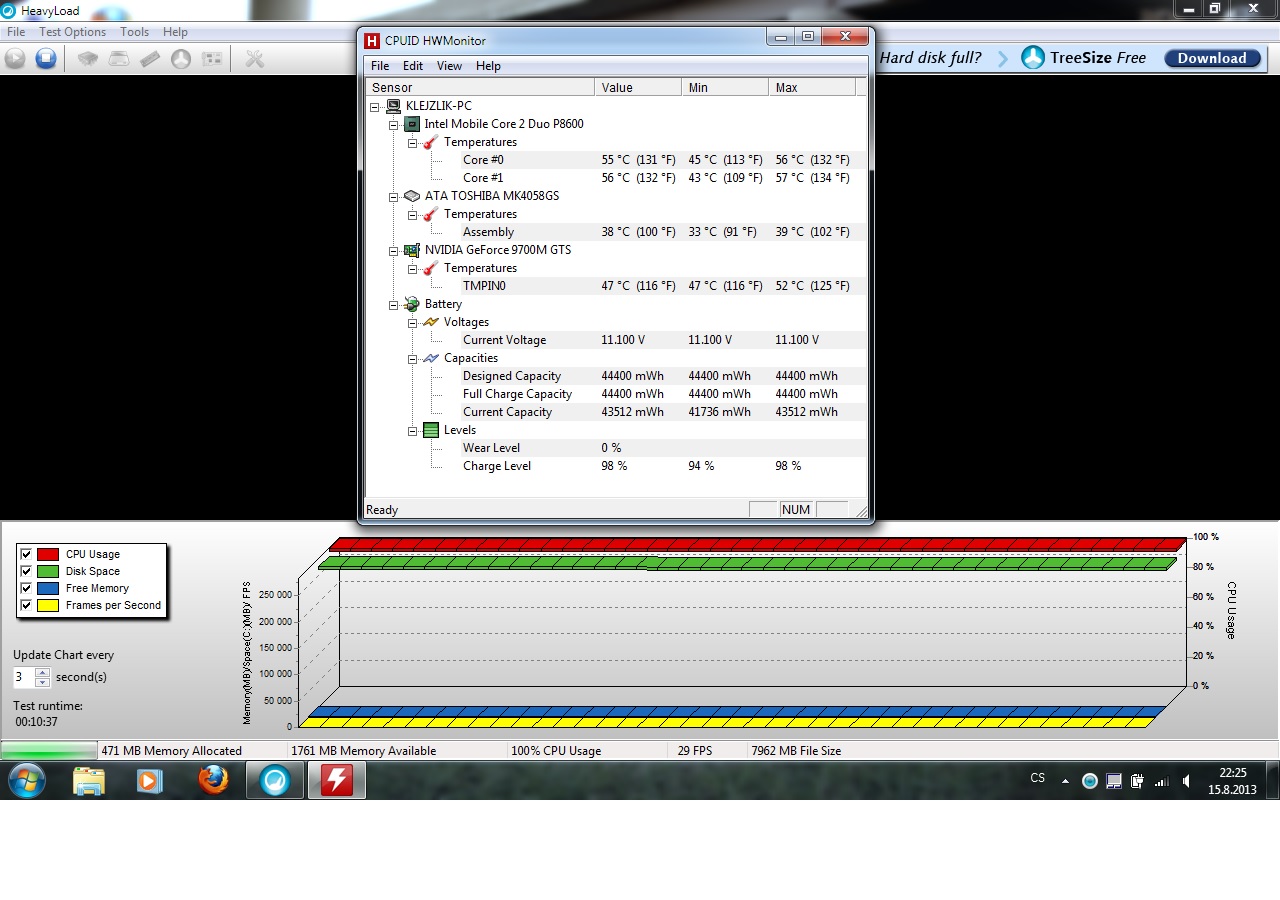Collapse the Capacities node

coord(412,358)
